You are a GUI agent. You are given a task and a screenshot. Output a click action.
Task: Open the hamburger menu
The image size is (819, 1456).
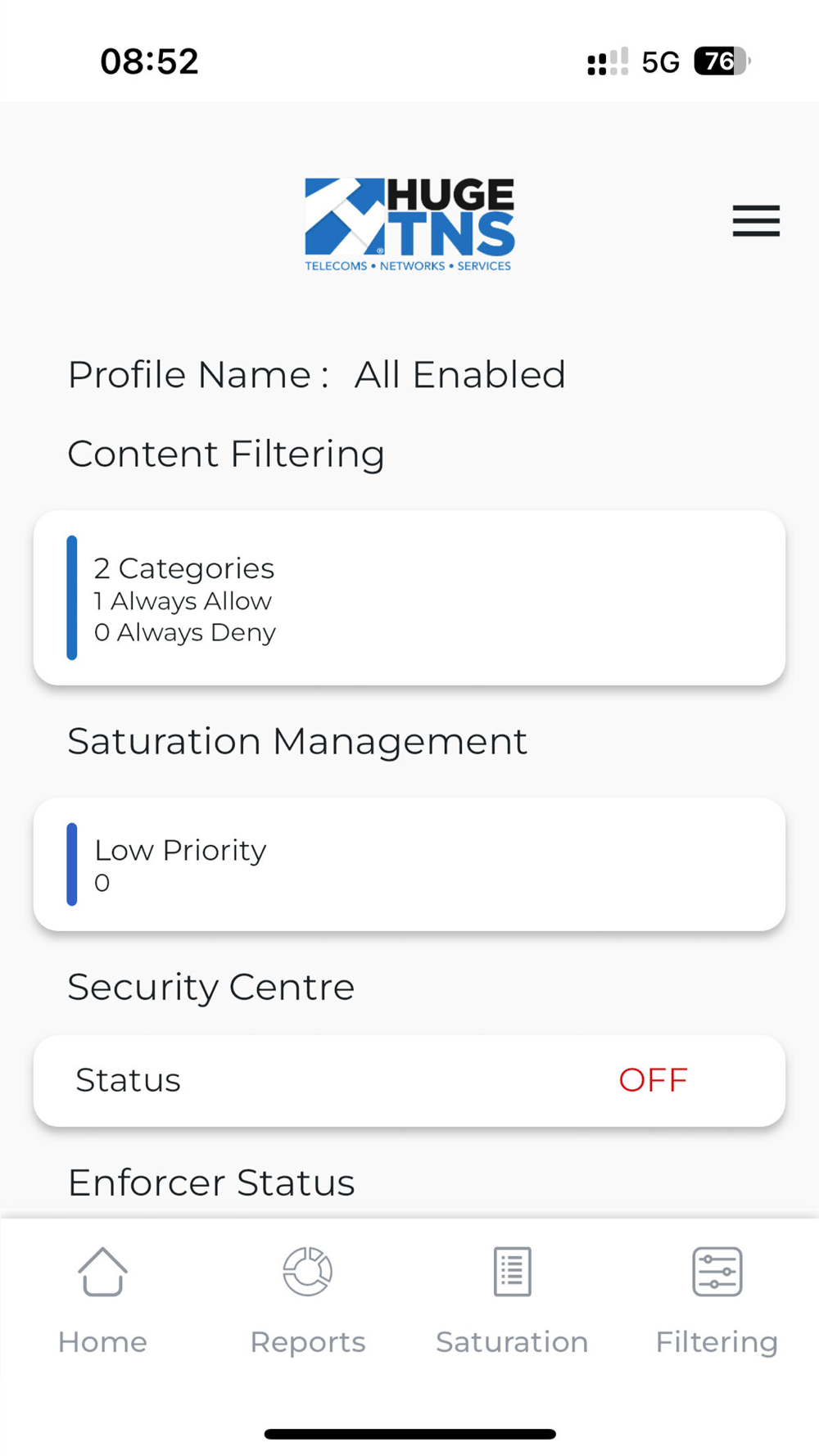point(756,221)
